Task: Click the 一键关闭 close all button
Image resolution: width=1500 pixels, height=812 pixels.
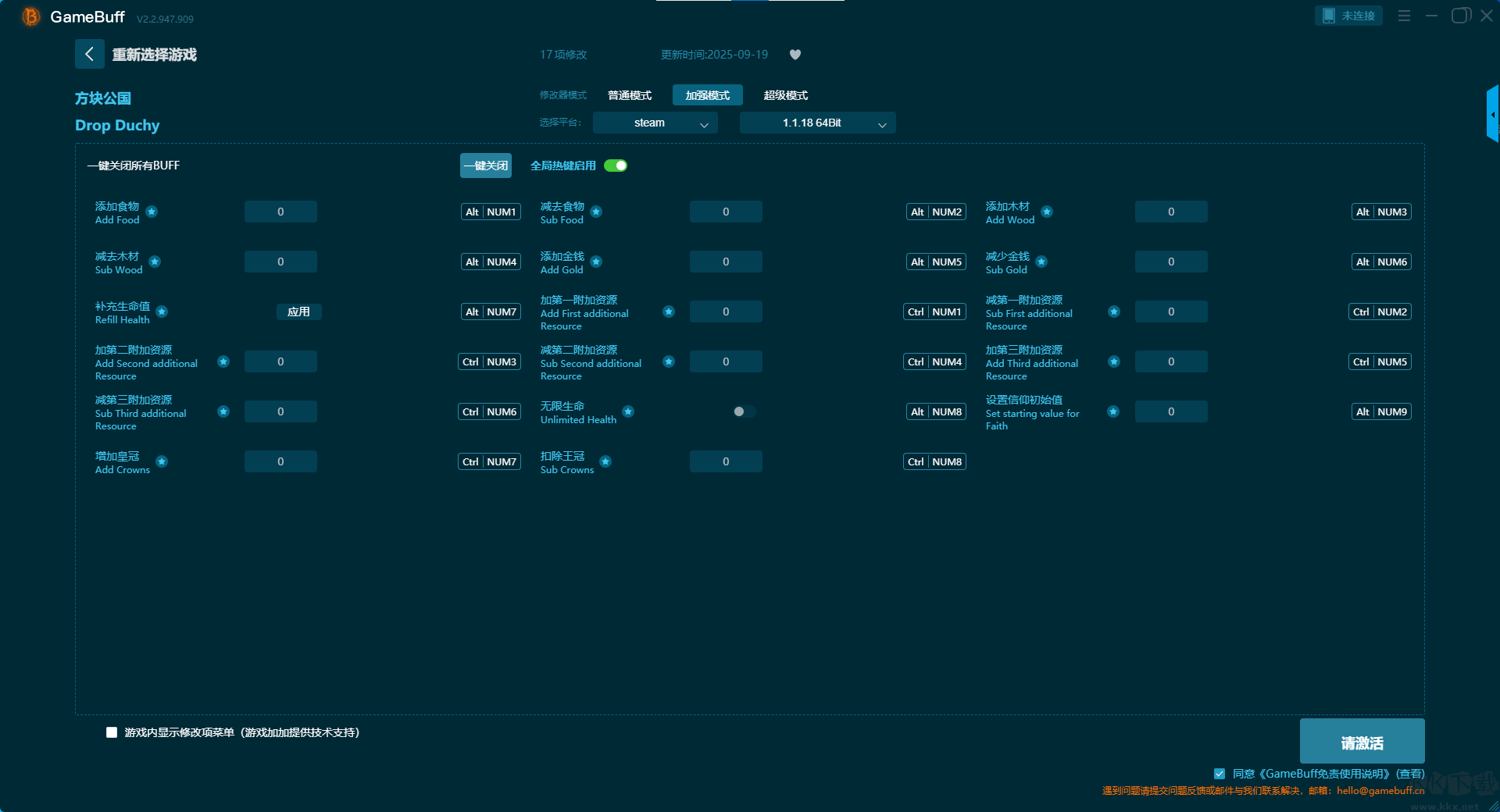Action: (x=486, y=166)
